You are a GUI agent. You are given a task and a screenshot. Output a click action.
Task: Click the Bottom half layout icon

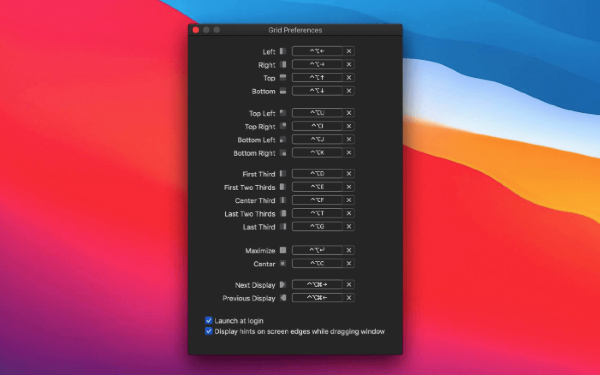pyautogui.click(x=283, y=91)
